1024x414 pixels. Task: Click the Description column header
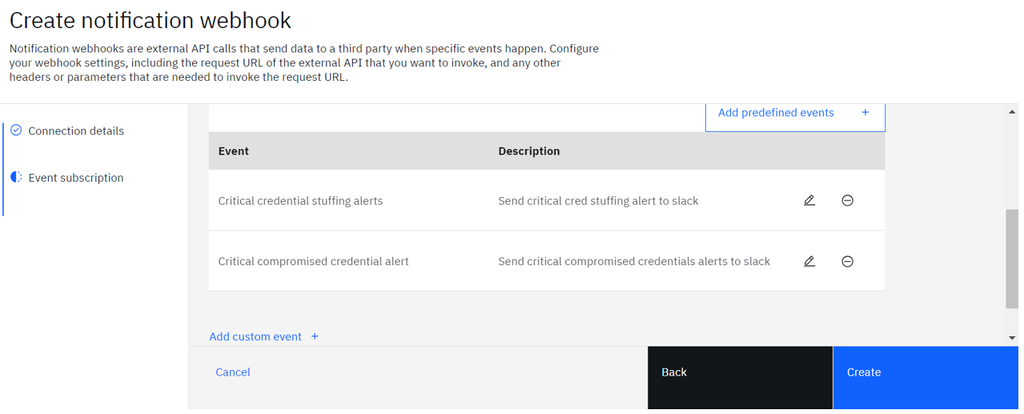[x=529, y=151]
